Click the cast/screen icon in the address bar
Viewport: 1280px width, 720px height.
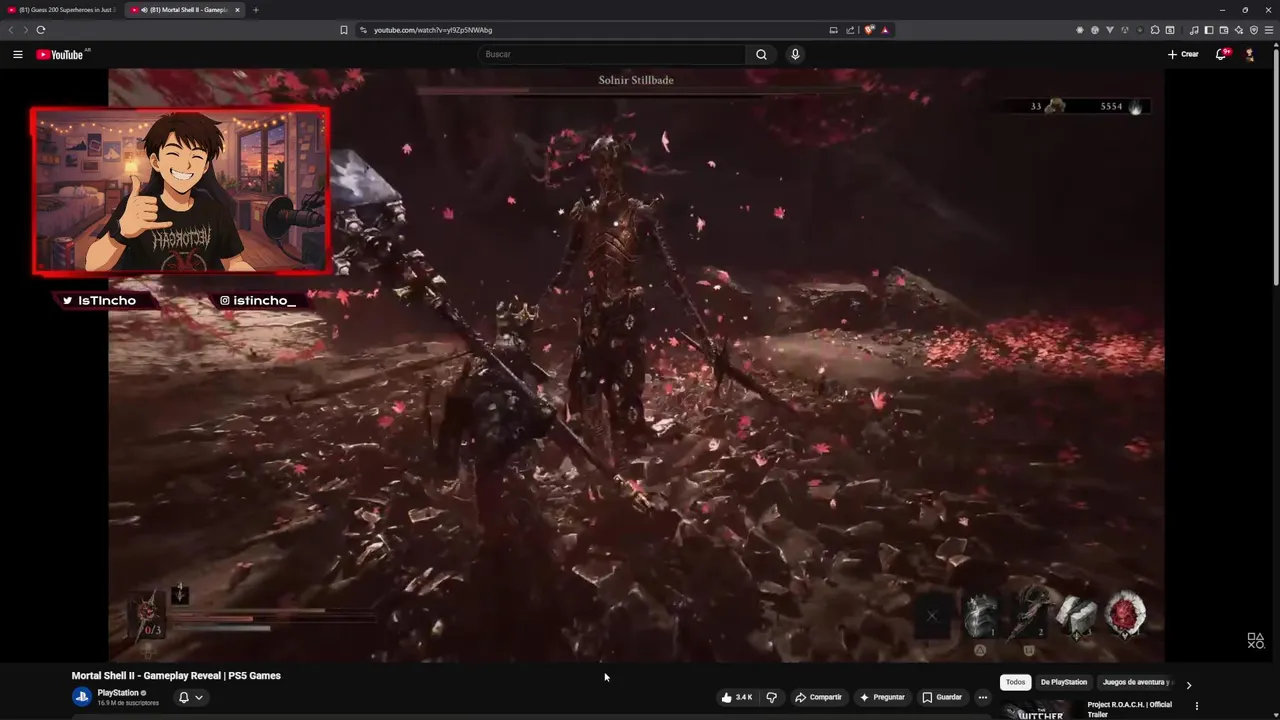[x=833, y=30]
